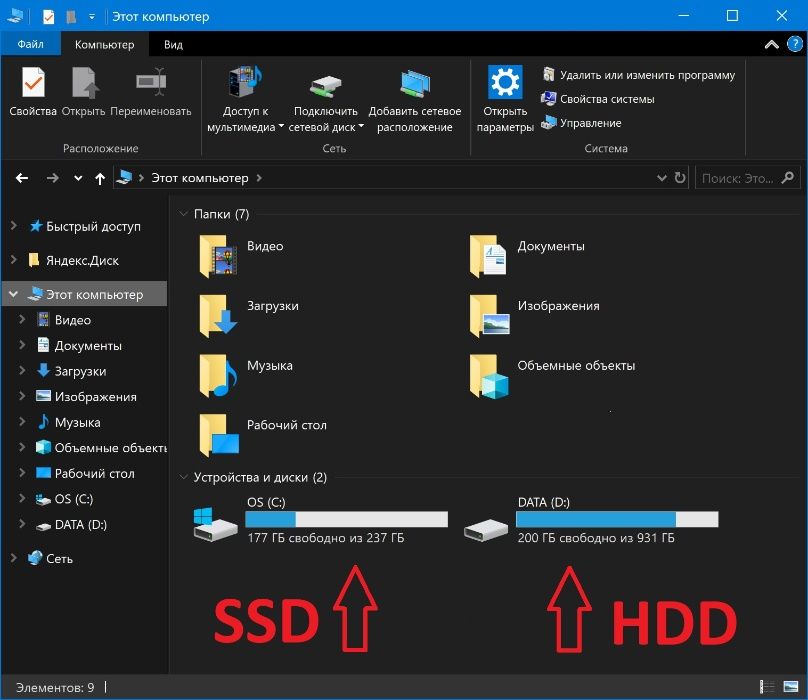The height and width of the screenshot is (700, 808).
Task: Switch to the Файл tab
Action: coord(31,44)
